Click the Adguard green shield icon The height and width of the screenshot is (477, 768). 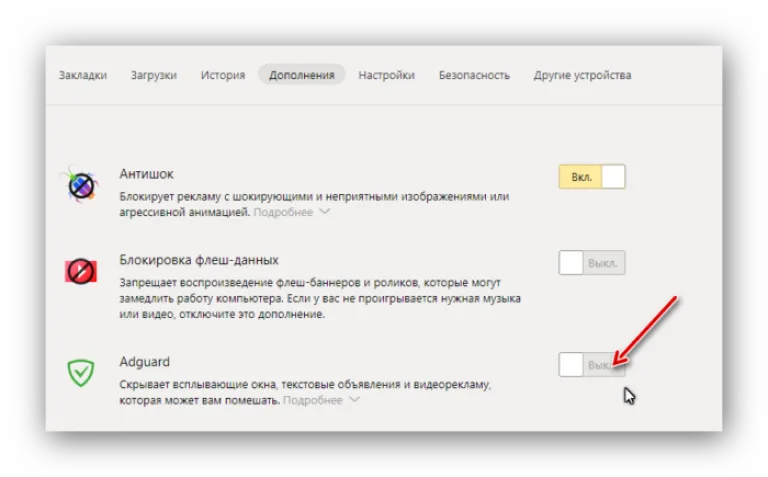pos(81,373)
